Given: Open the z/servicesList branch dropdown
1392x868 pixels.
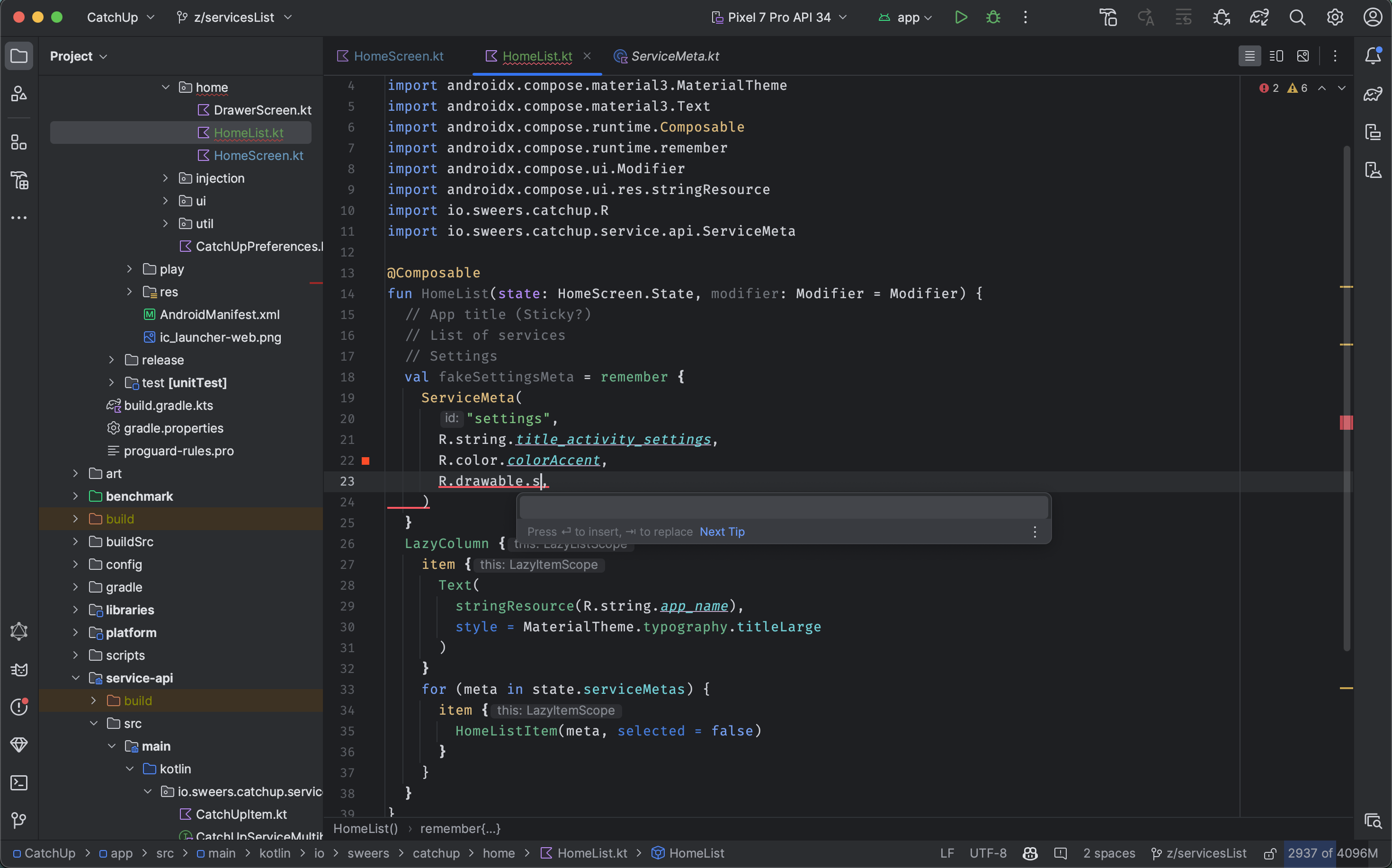Looking at the screenshot, I should click(x=234, y=17).
